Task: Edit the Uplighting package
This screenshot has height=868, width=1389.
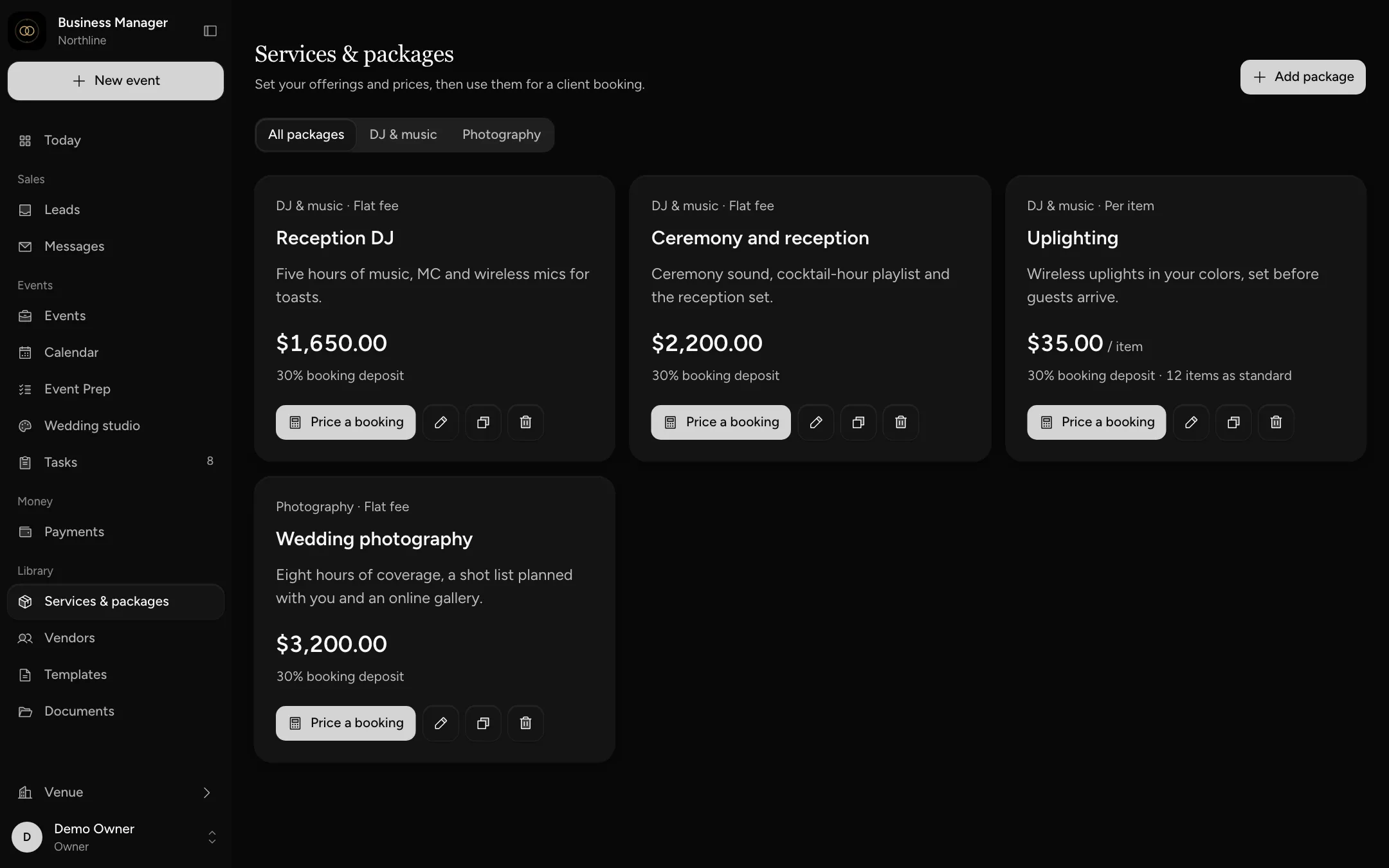Action: click(1192, 422)
